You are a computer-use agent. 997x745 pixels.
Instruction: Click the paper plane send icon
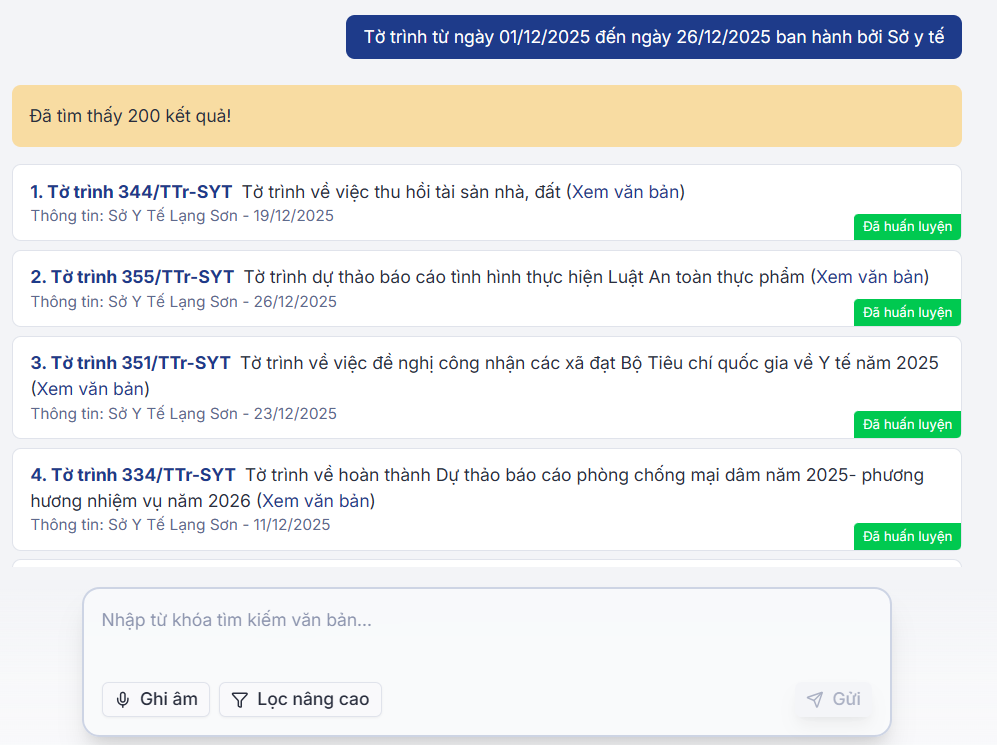(x=815, y=699)
